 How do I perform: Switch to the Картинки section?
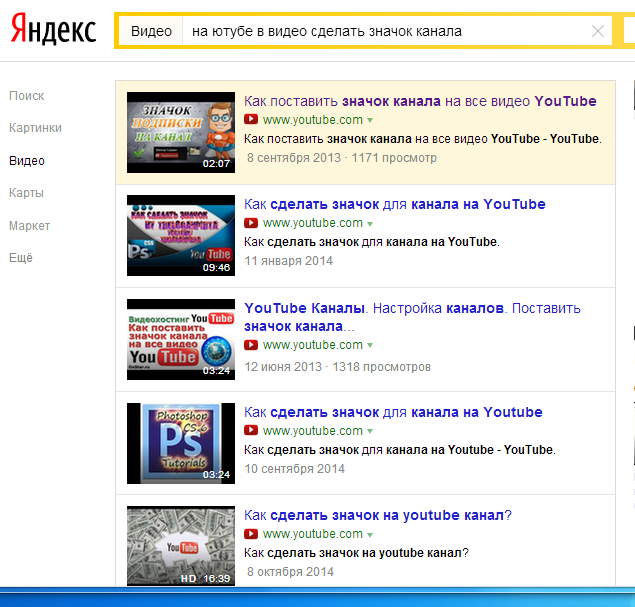pyautogui.click(x=35, y=128)
